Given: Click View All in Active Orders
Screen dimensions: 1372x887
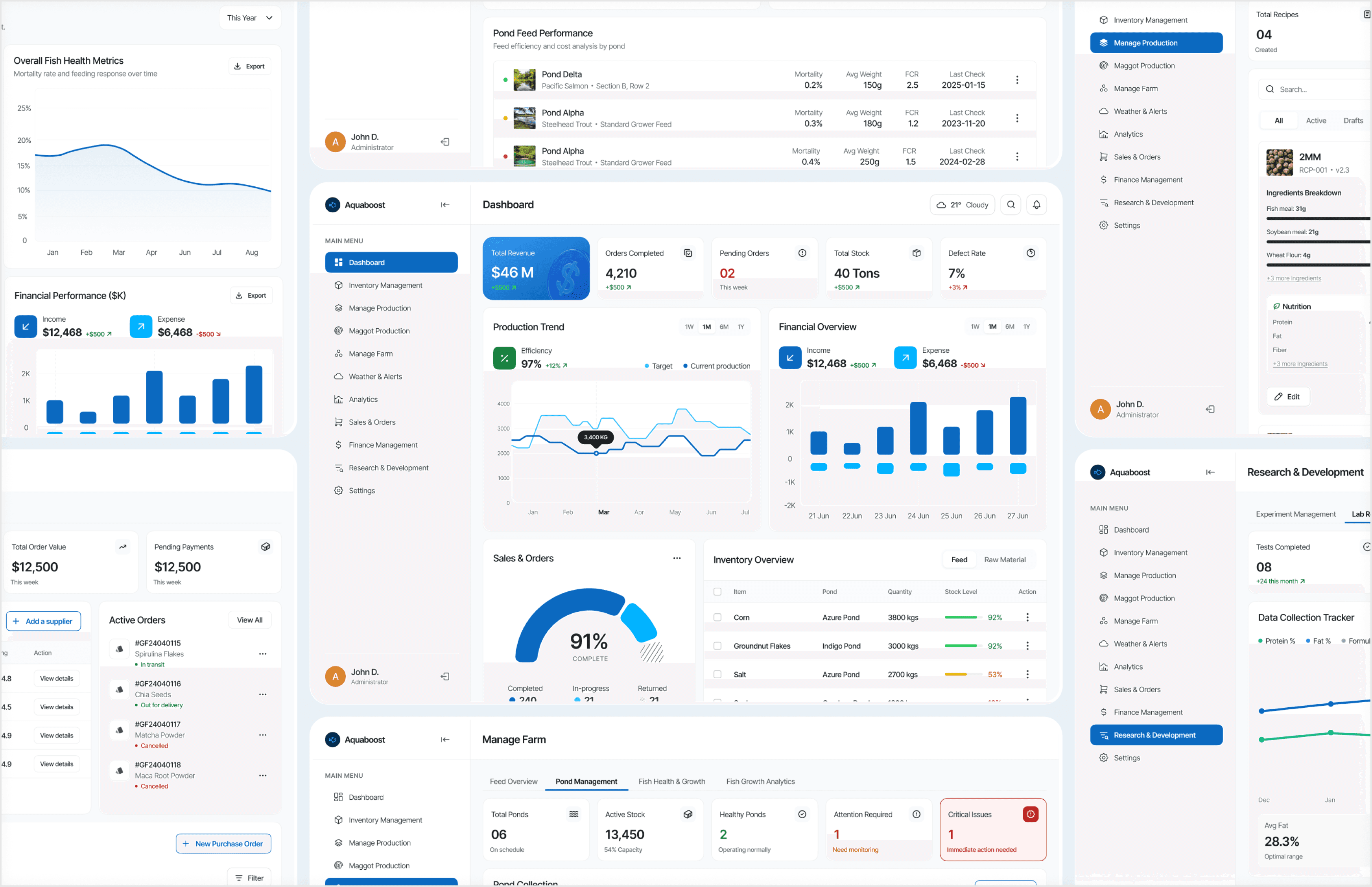Looking at the screenshot, I should coord(249,620).
